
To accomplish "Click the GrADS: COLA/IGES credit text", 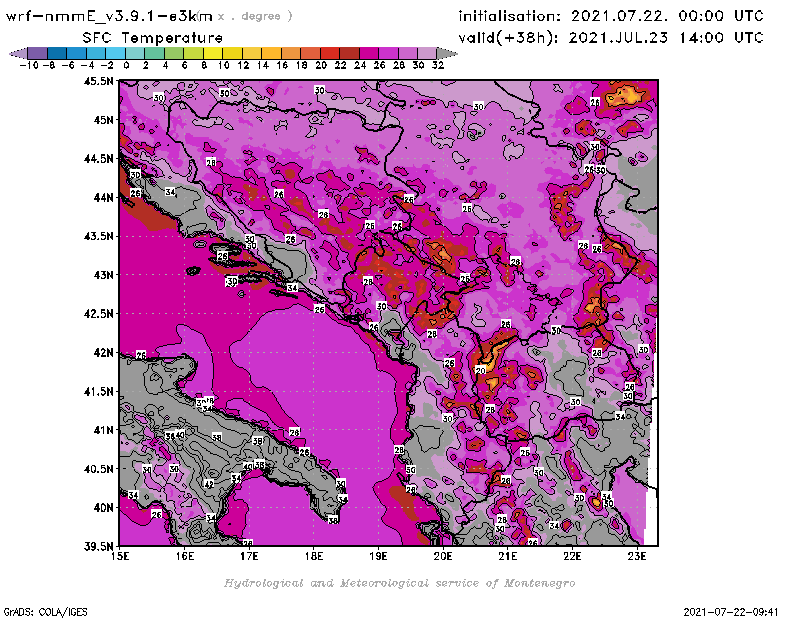I will [38, 610].
